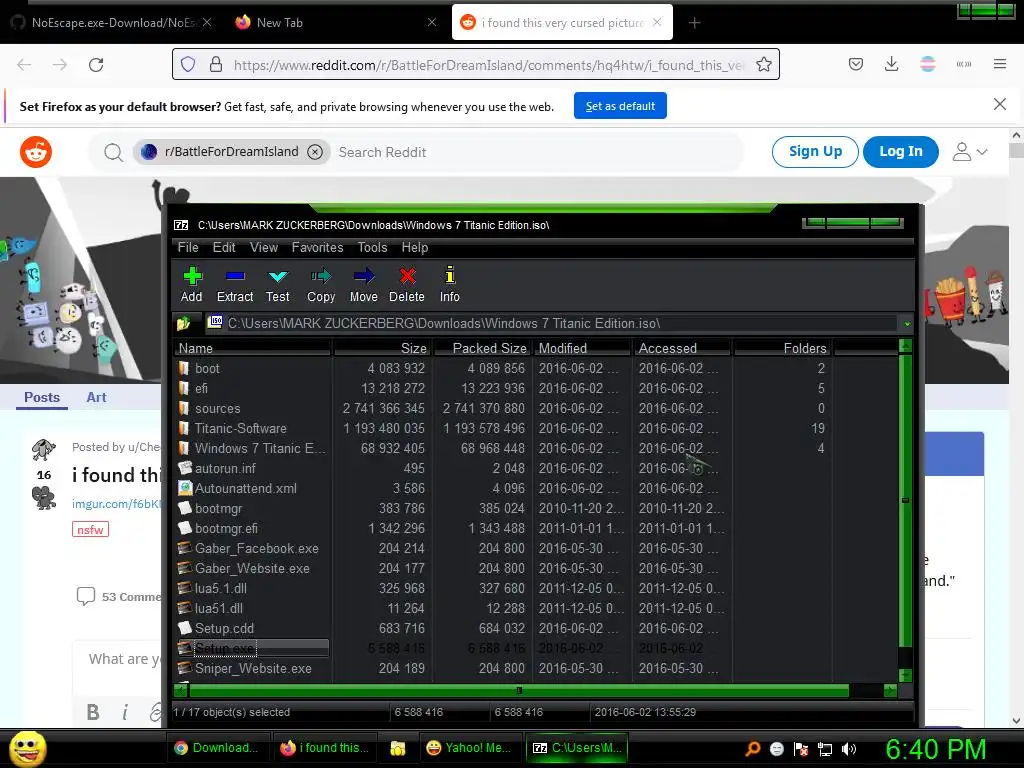The height and width of the screenshot is (768, 1024).
Task: Open the taskbar folder icon
Action: (398, 748)
